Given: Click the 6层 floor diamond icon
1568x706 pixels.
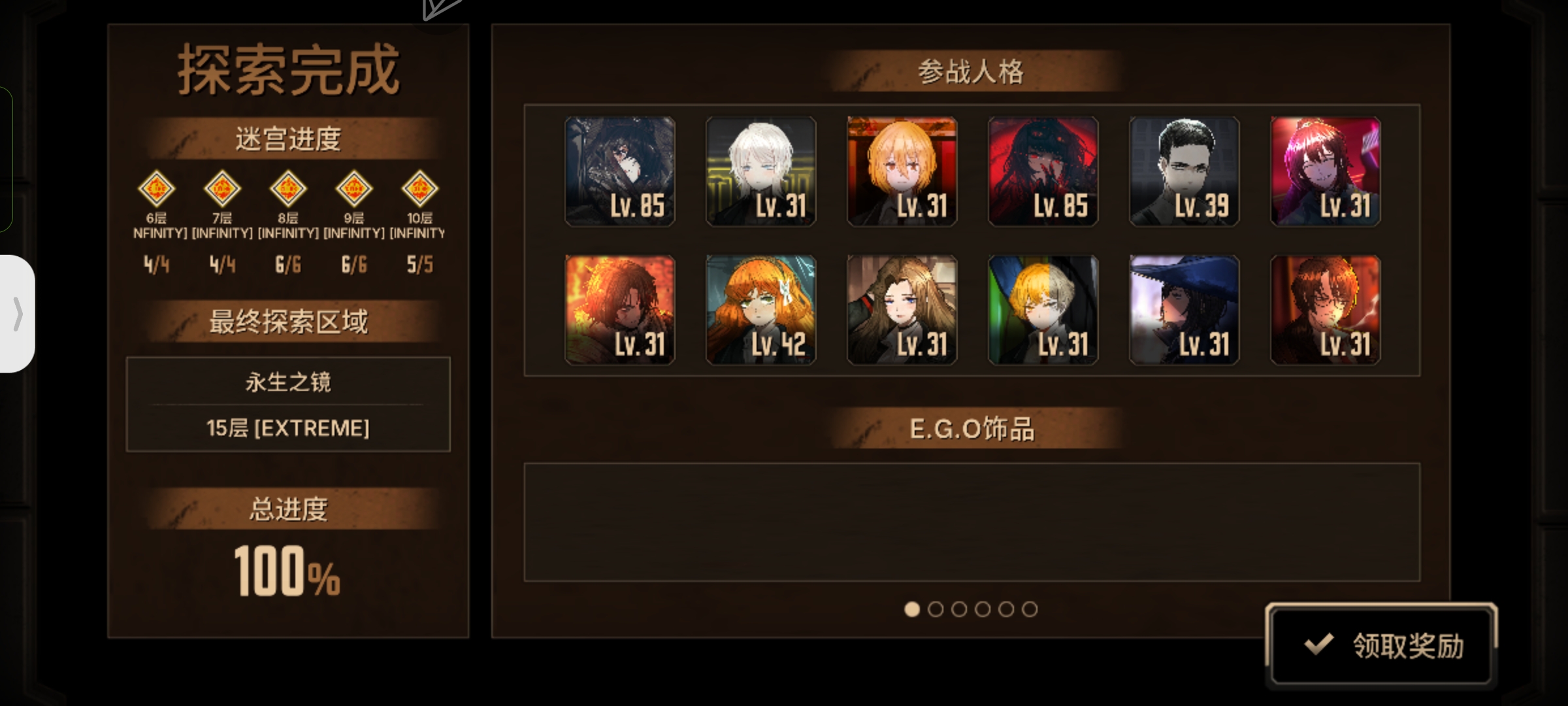Looking at the screenshot, I should pos(157,189).
